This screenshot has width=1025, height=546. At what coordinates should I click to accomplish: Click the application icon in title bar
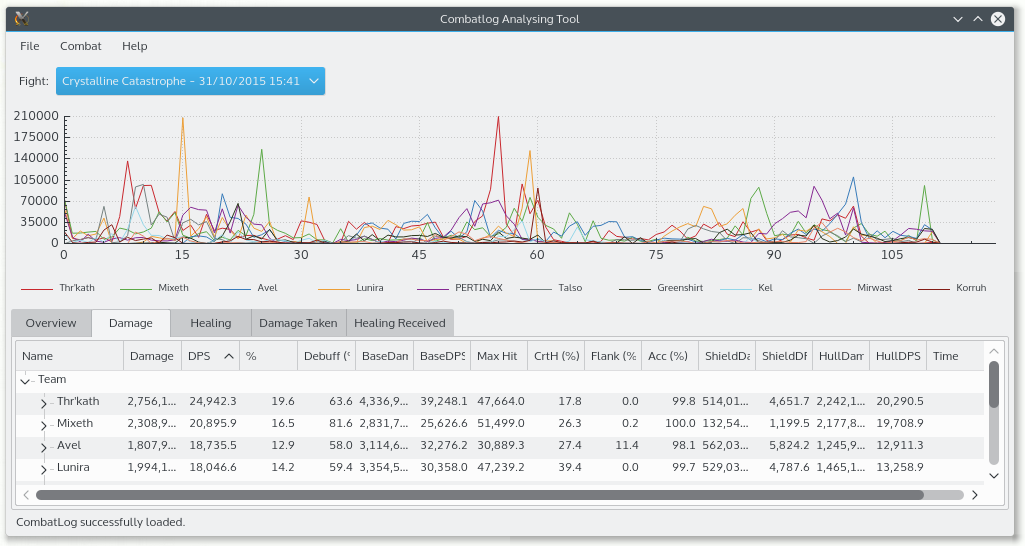click(22, 18)
